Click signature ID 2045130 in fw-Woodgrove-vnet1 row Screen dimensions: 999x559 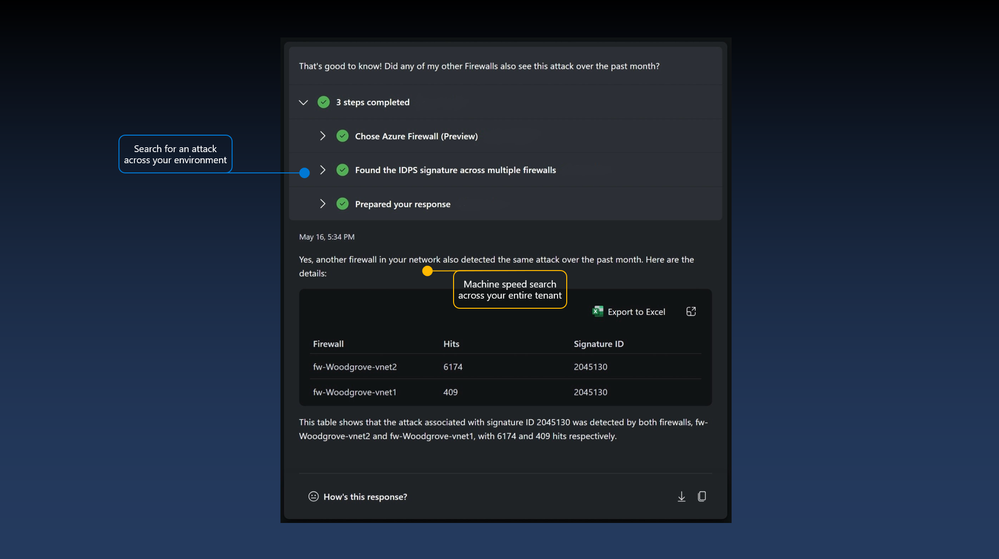pyautogui.click(x=590, y=392)
